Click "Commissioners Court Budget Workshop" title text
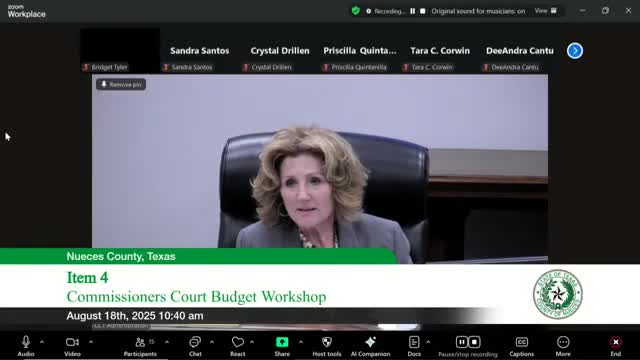 pyautogui.click(x=196, y=297)
